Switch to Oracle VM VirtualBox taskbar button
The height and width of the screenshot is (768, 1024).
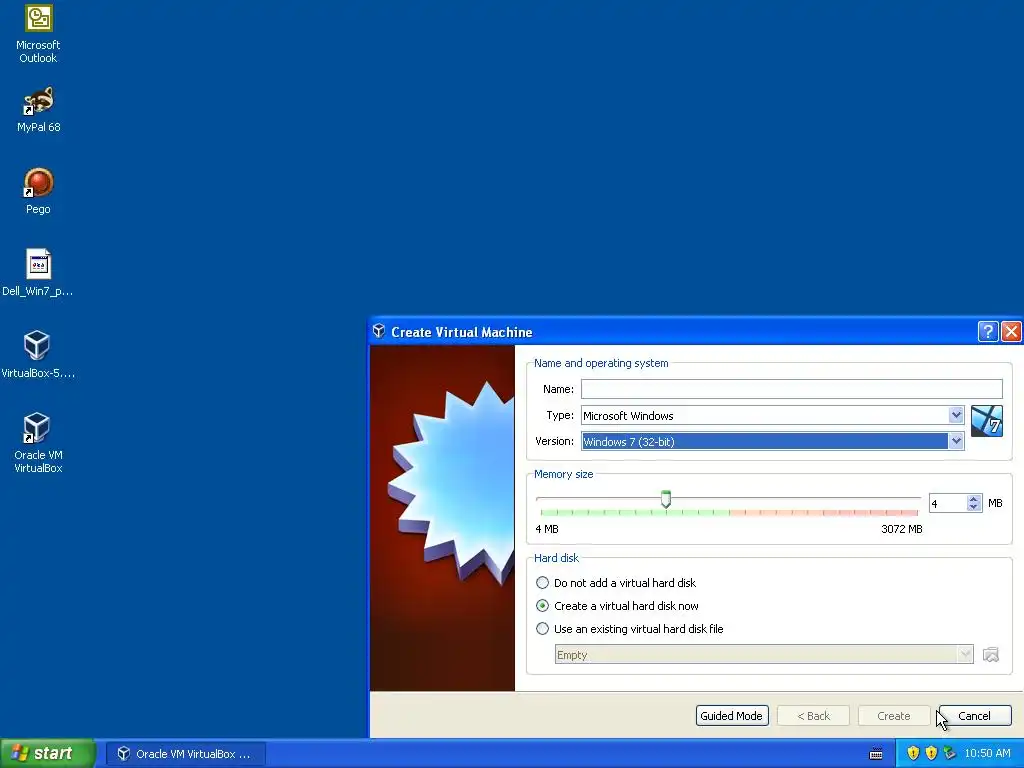[x=185, y=754]
